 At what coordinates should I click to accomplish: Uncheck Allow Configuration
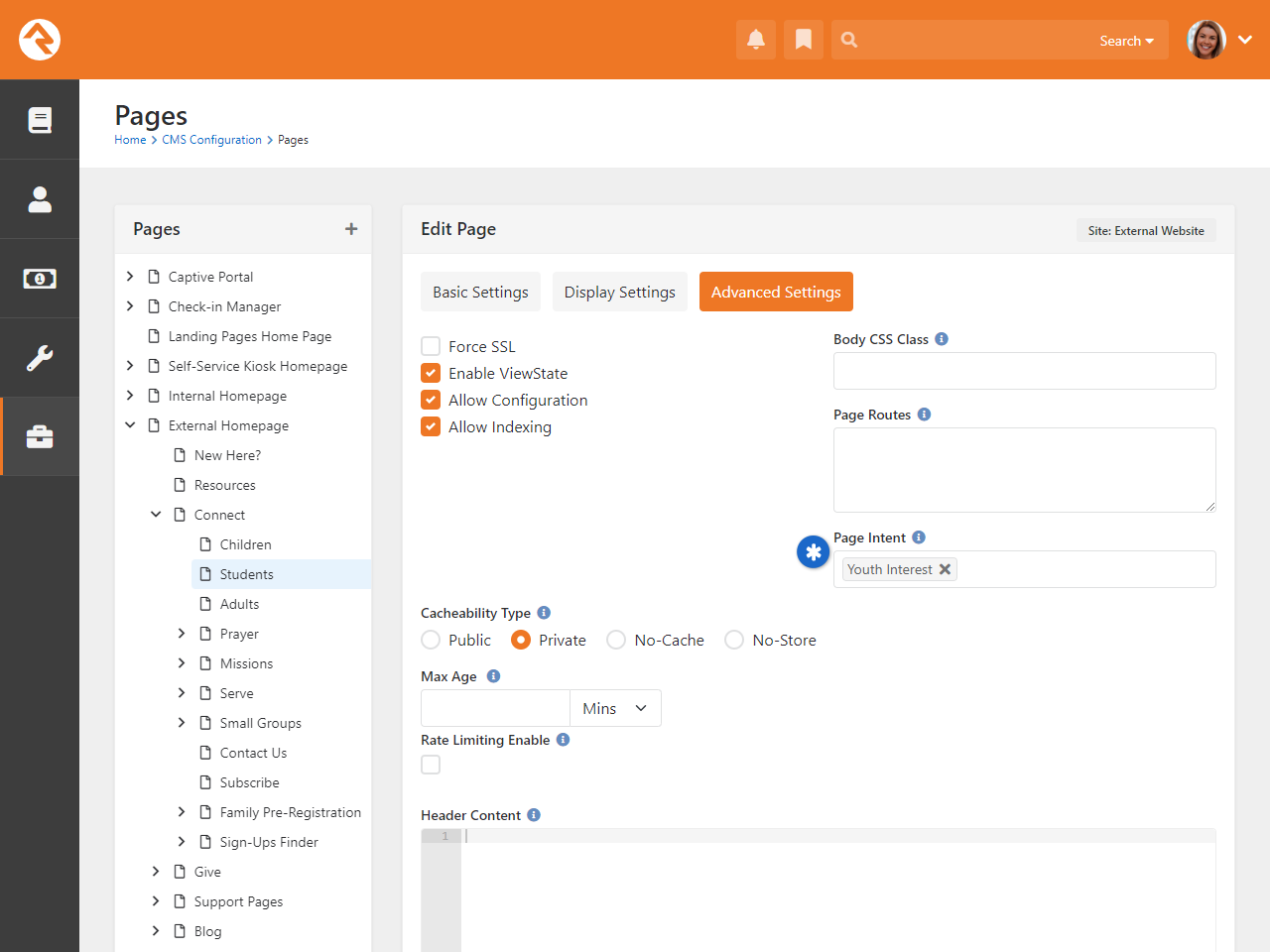(x=431, y=400)
